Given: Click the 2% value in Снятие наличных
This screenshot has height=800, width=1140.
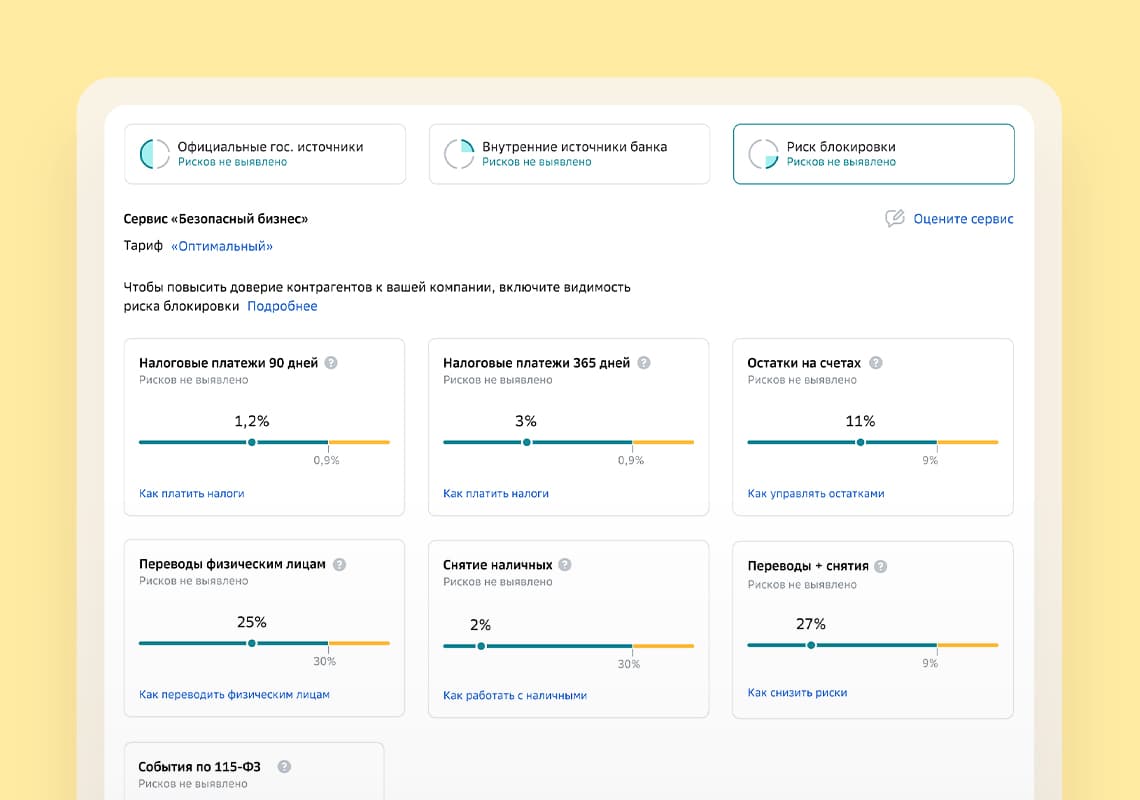Looking at the screenshot, I should (480, 625).
